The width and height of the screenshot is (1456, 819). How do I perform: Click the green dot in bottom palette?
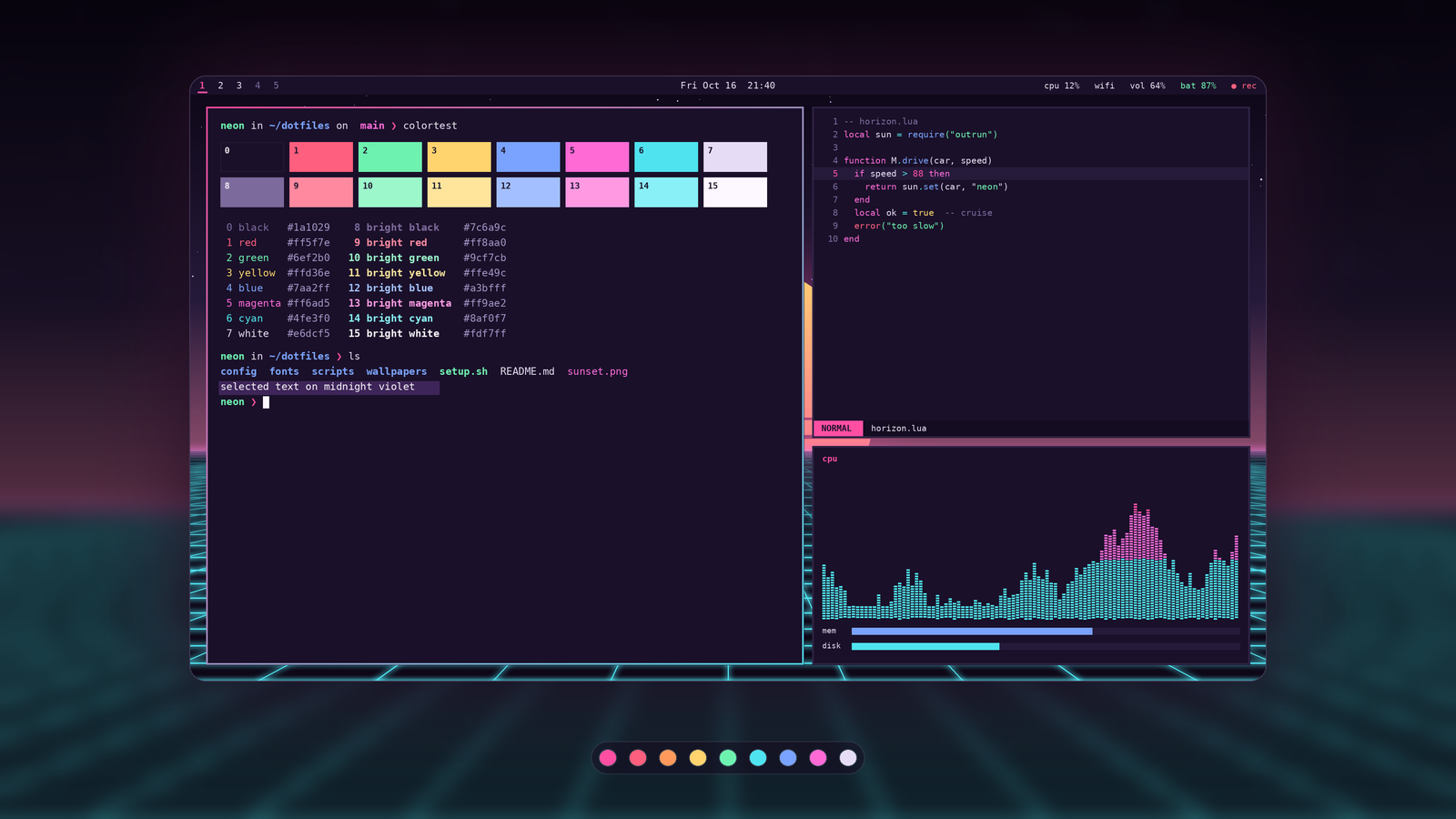point(728,758)
